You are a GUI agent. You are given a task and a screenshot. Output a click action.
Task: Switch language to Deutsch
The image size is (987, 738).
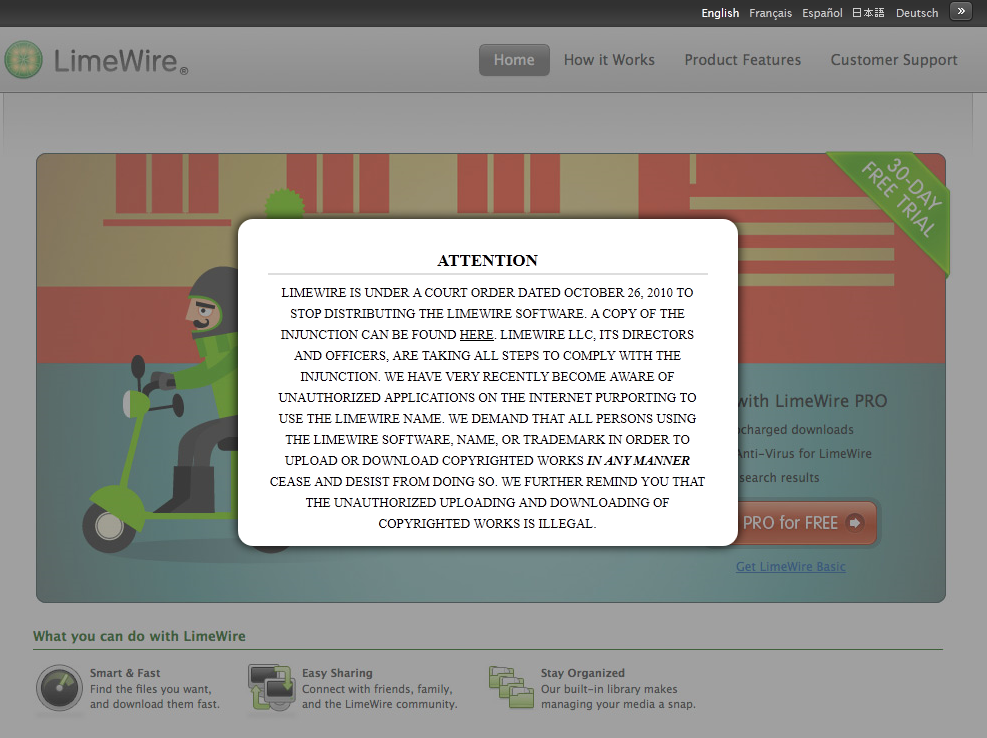(917, 13)
